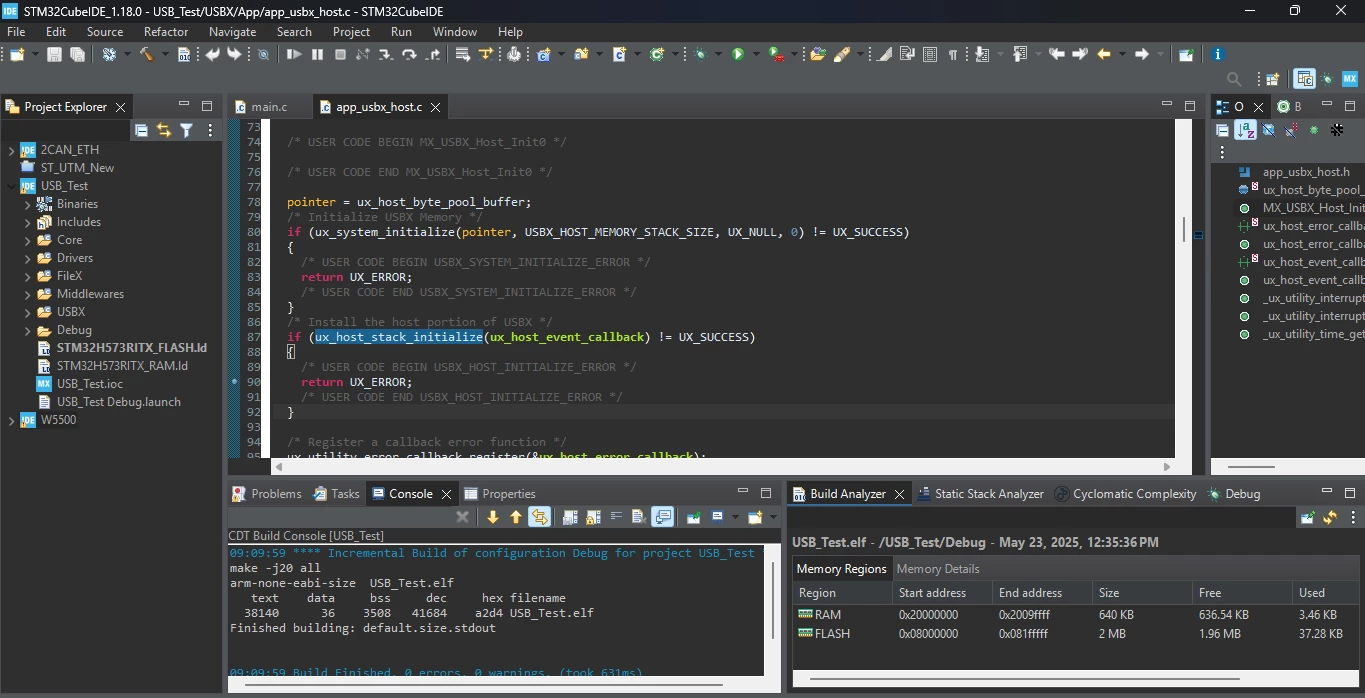
Task: Open the Refactor menu
Action: pos(166,31)
